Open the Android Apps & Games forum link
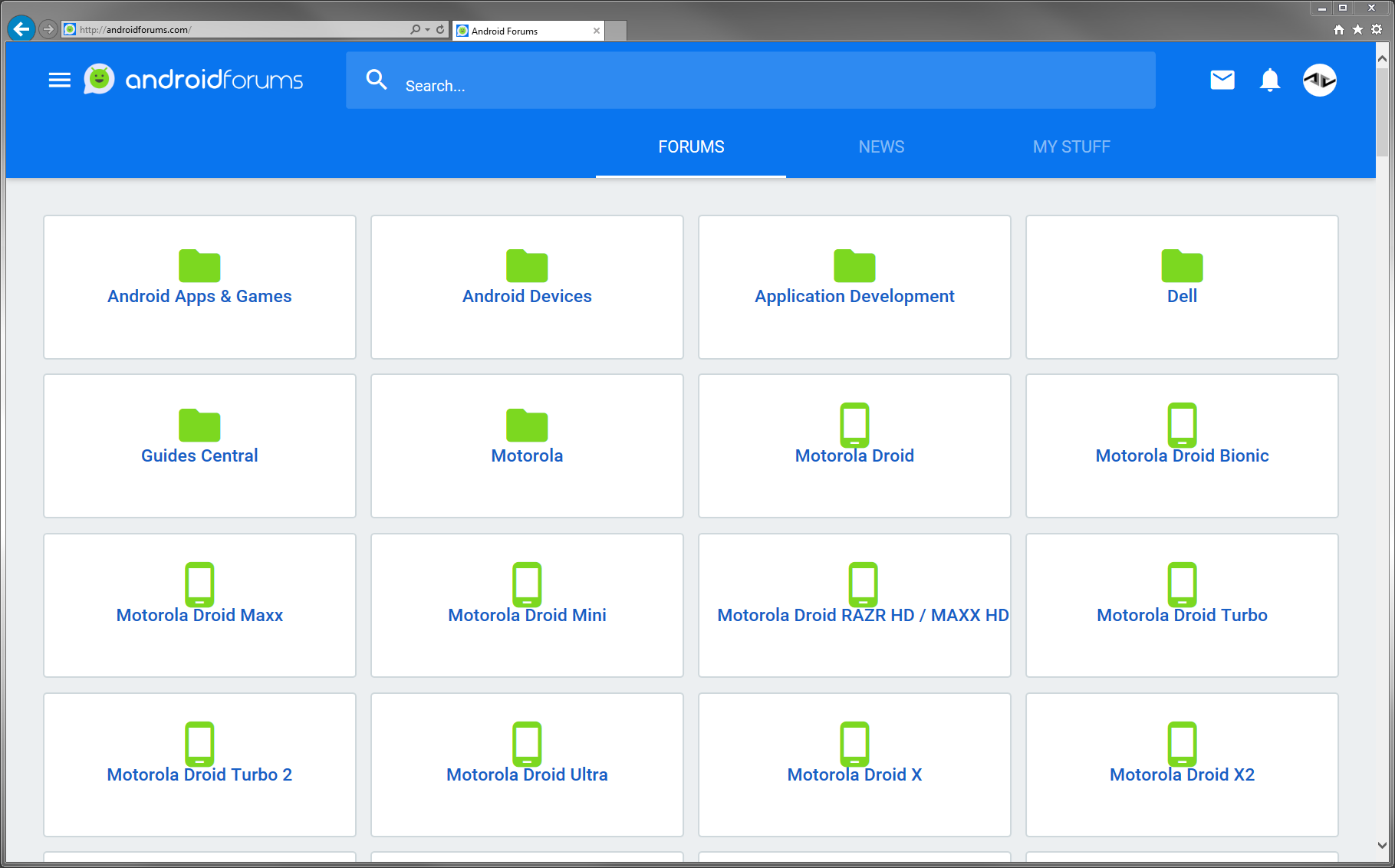 coord(199,297)
